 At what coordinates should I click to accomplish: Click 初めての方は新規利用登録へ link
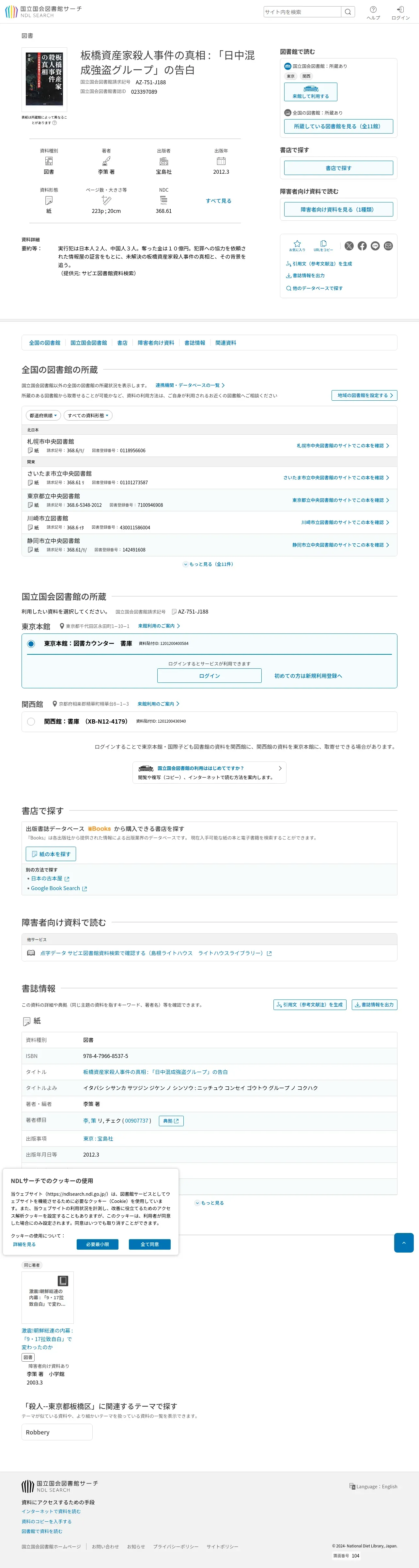click(x=308, y=676)
